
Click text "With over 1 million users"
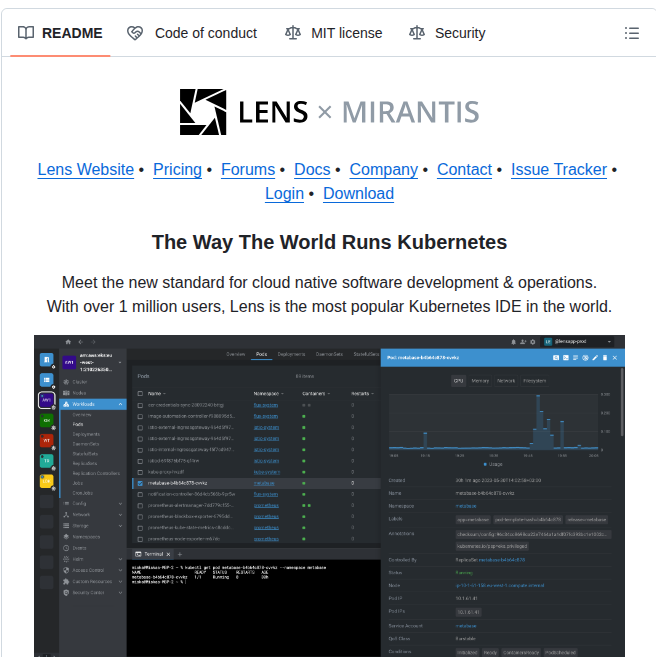[x=138, y=307]
